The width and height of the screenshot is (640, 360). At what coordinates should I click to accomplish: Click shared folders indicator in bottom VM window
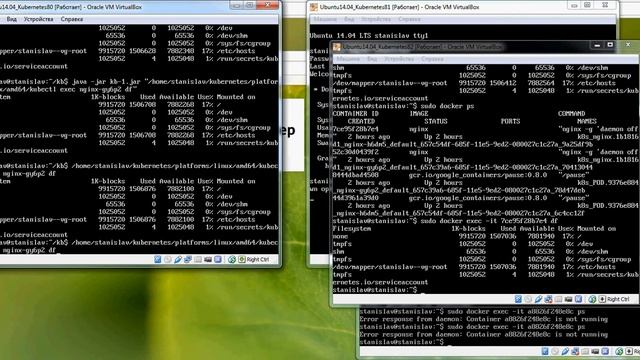(585, 351)
